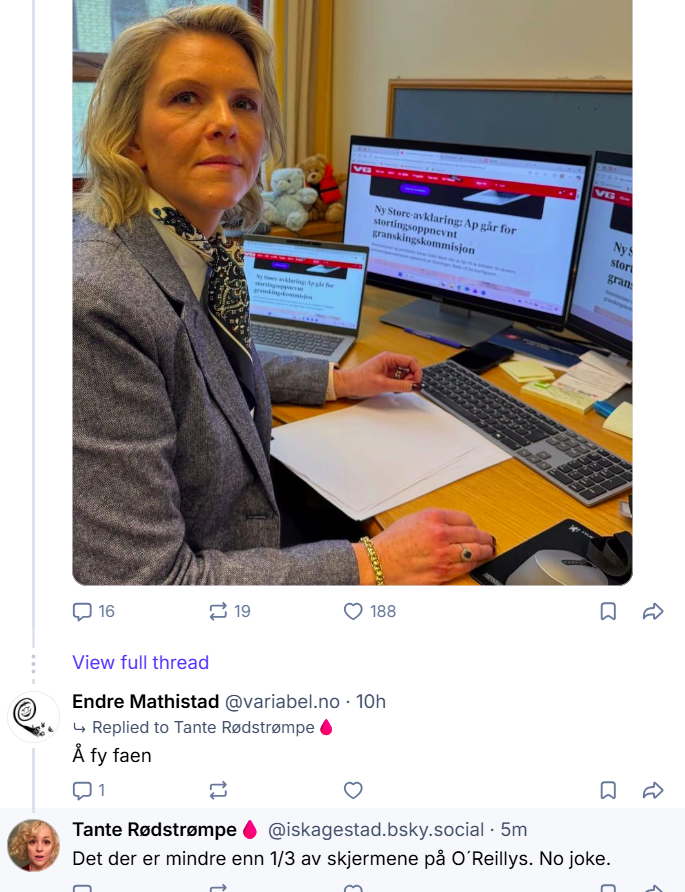Reply to Endre Mathistad's comment

point(83,790)
